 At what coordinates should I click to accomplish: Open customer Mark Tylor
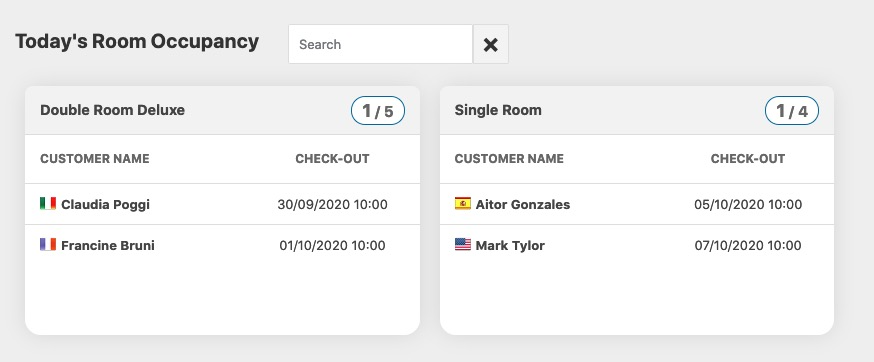coord(510,245)
